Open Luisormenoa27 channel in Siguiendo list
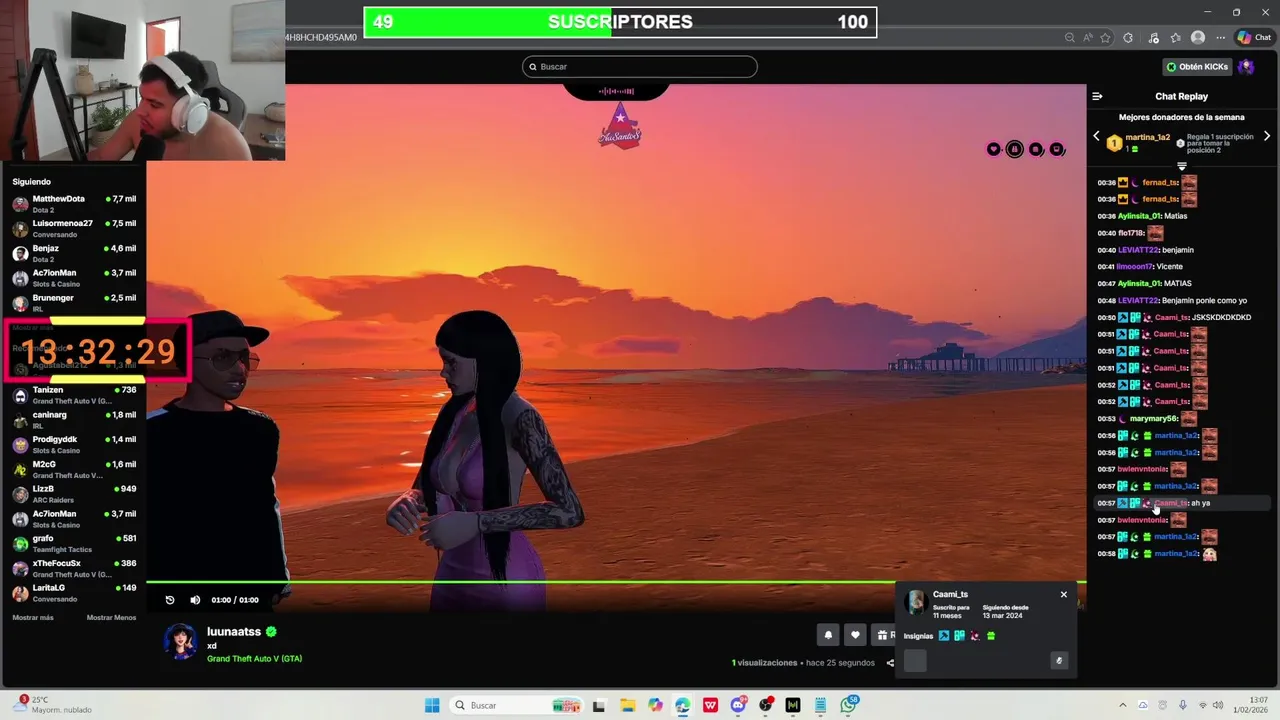The image size is (1280, 720). coord(74,228)
